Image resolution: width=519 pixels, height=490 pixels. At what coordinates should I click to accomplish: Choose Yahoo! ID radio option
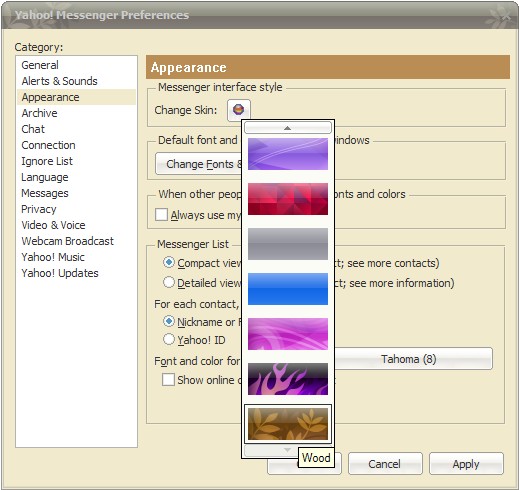coord(169,339)
